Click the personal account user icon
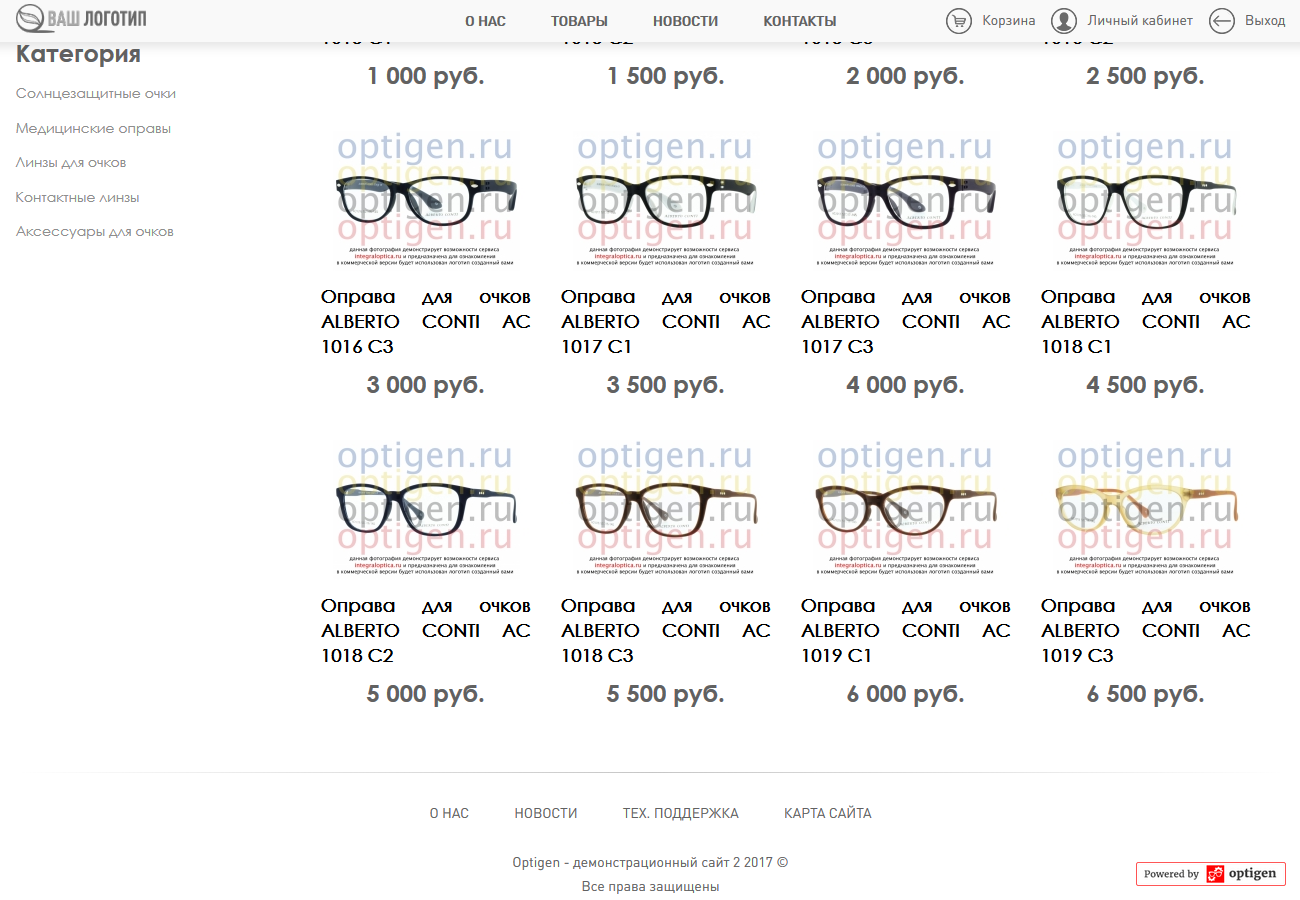The image size is (1300, 900). coord(1064,21)
